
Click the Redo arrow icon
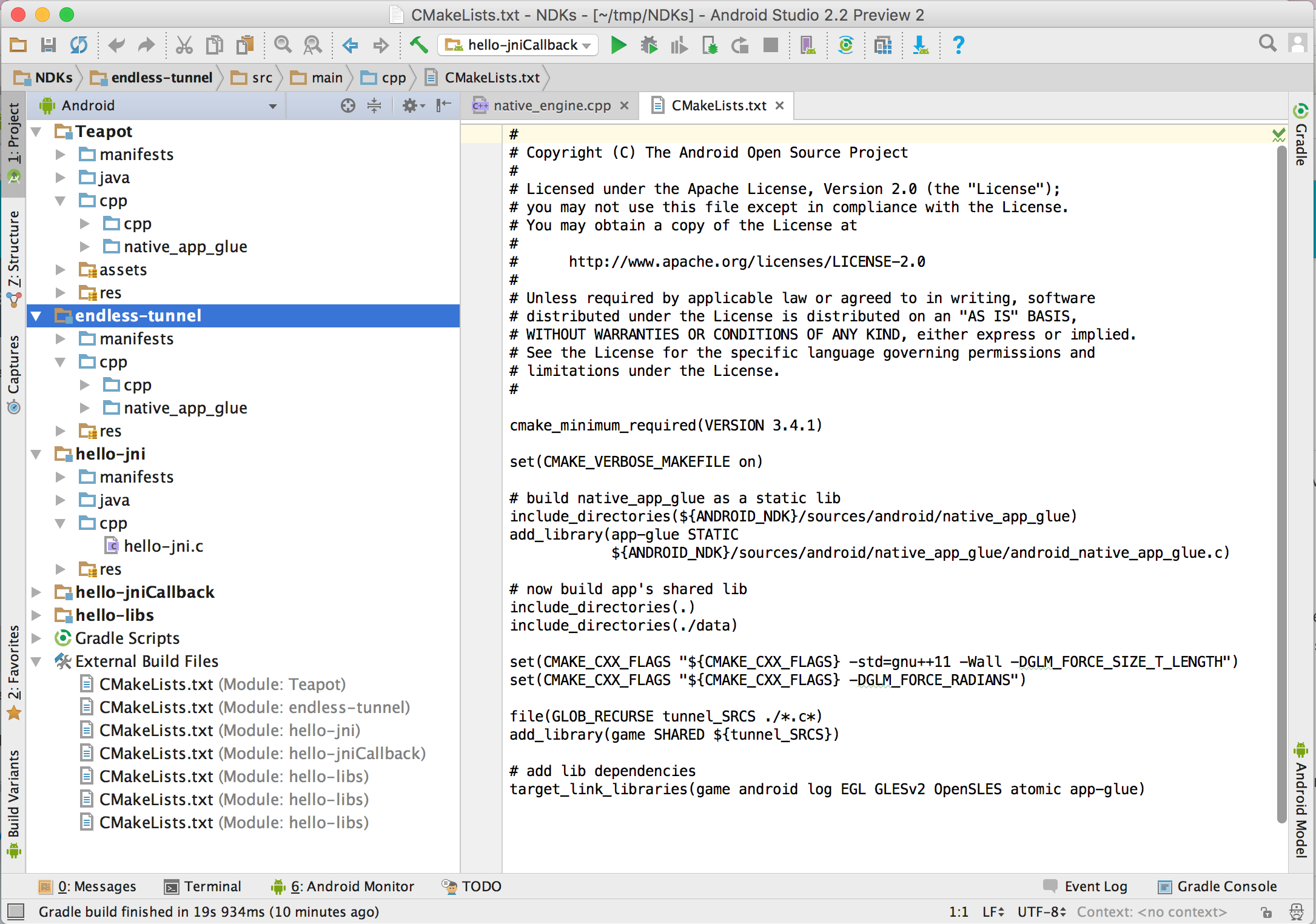click(x=146, y=45)
